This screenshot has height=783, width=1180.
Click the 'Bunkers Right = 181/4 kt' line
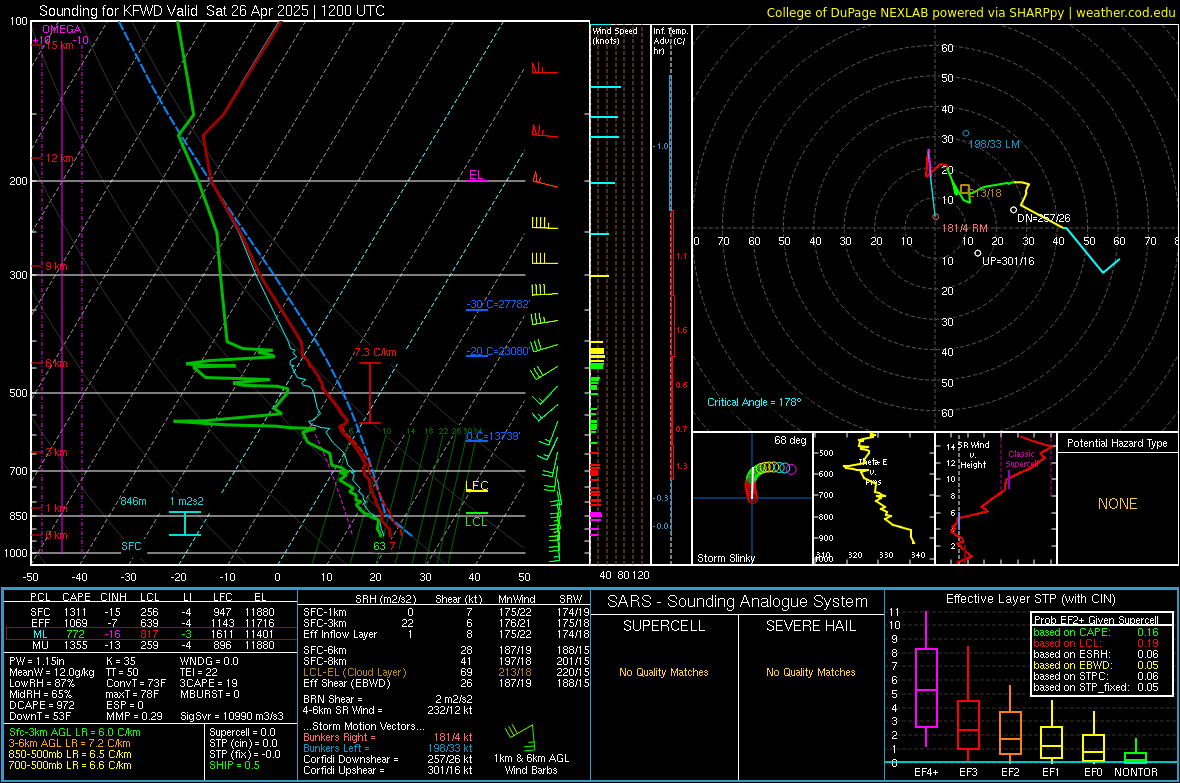388,737
